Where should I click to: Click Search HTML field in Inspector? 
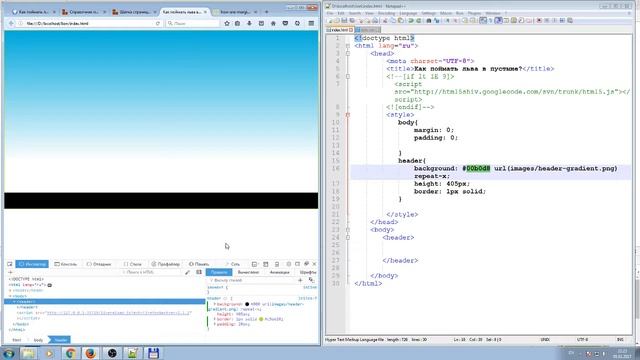click(151, 272)
